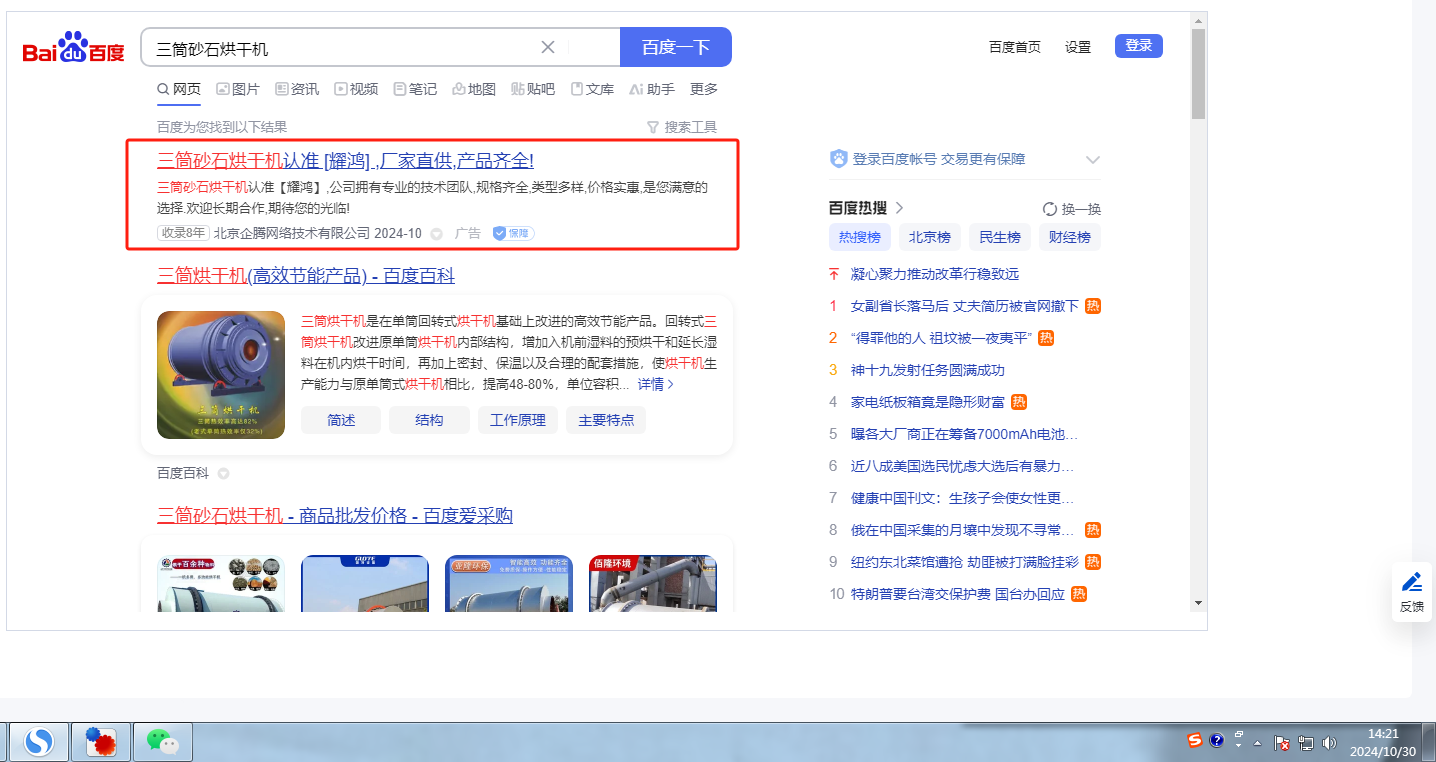Click the Sogou input method tray icon

point(1195,741)
